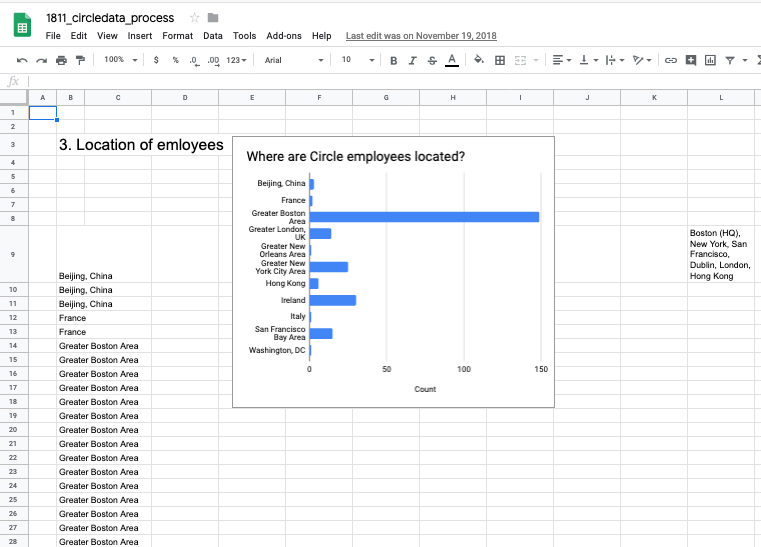Open vertical align dropdown
The height and width of the screenshot is (547, 761).
[589, 60]
